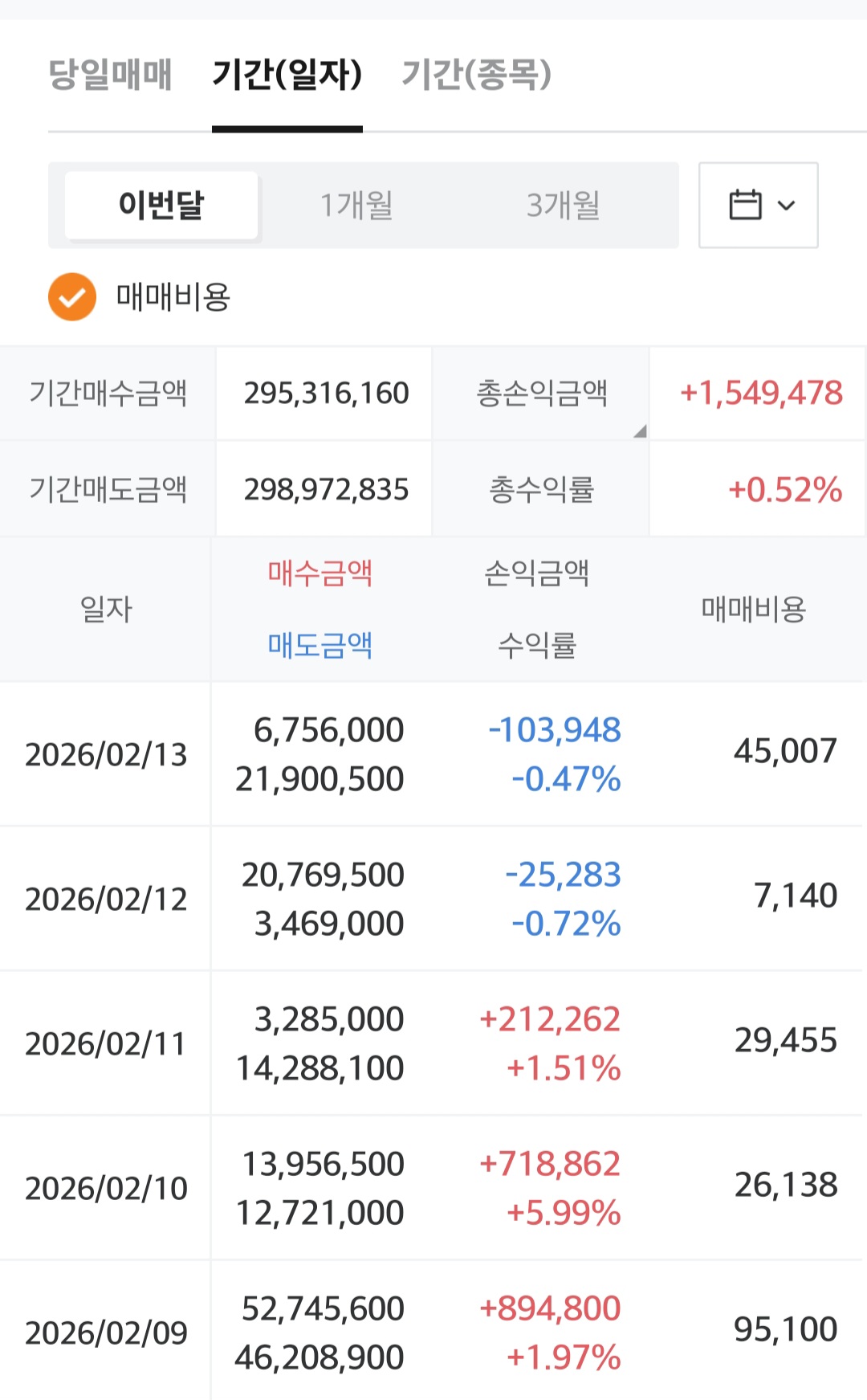The height and width of the screenshot is (1400, 867).
Task: Open the calendar date picker icon
Action: 745,205
